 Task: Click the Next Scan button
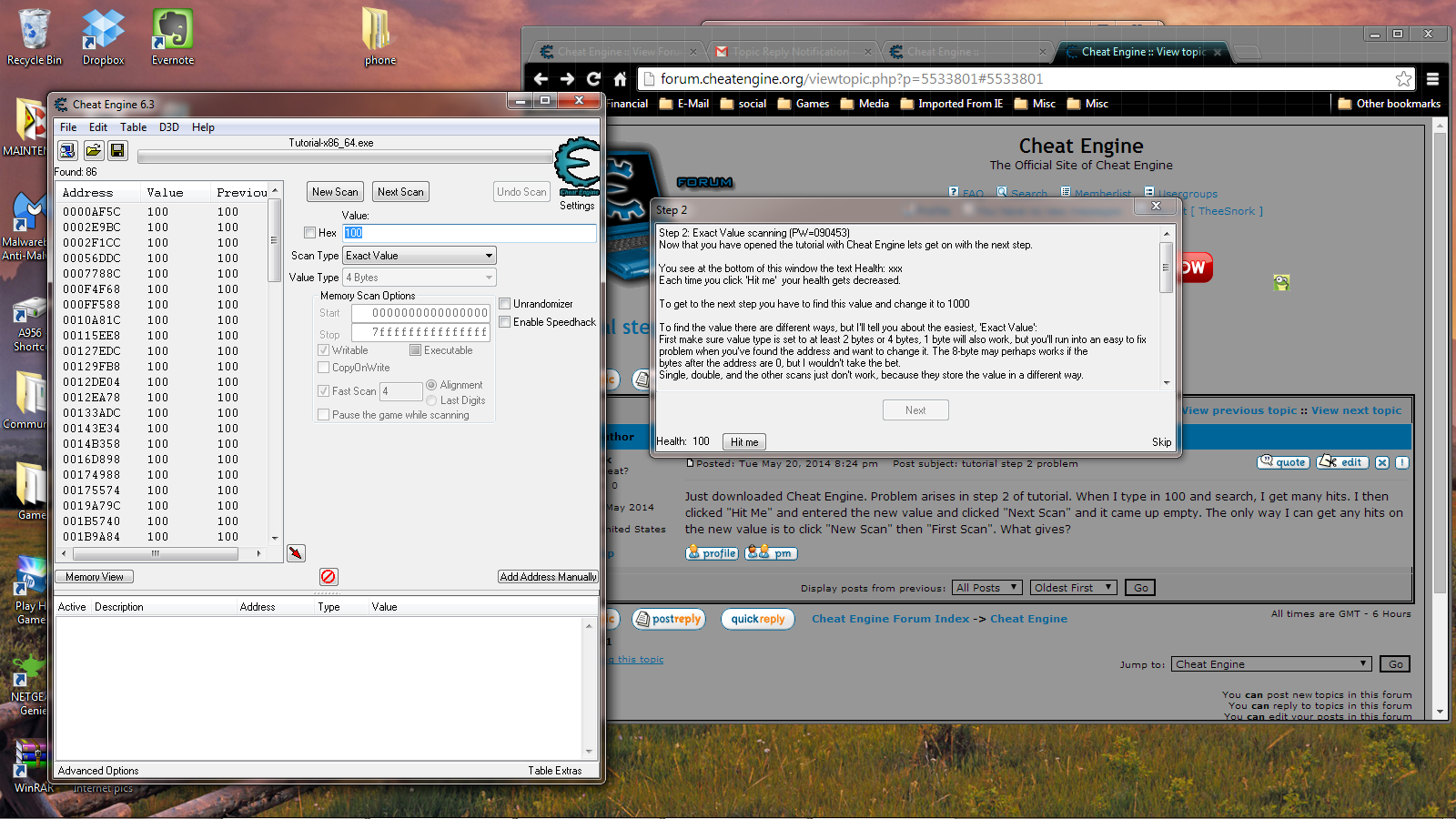coord(400,192)
